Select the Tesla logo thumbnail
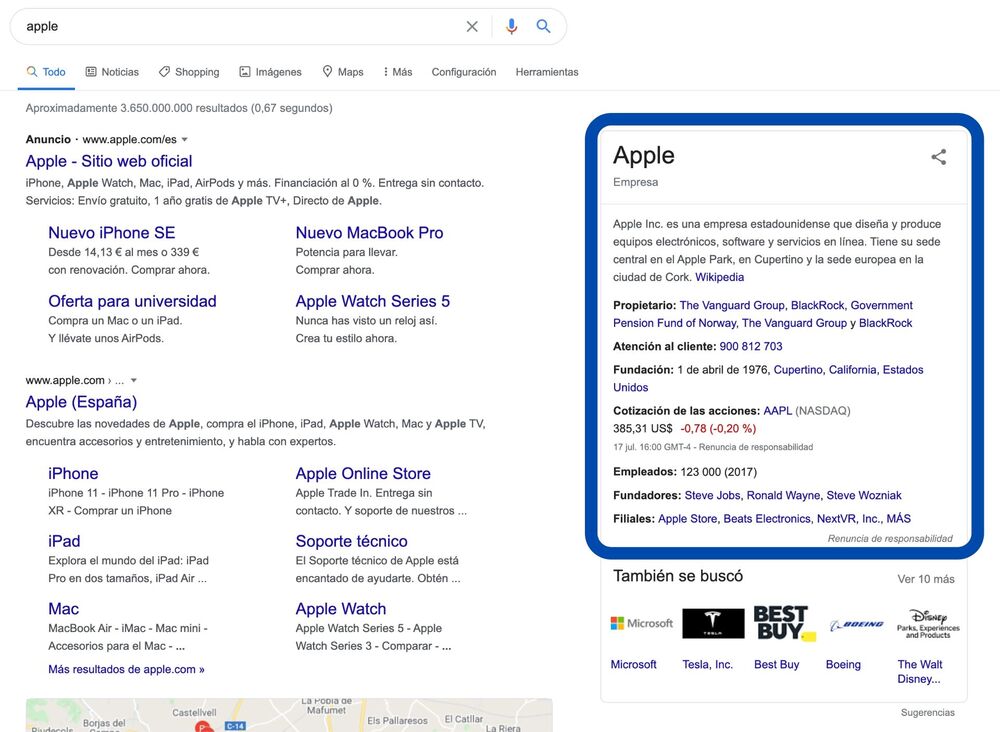The image size is (1000, 732). click(x=713, y=622)
